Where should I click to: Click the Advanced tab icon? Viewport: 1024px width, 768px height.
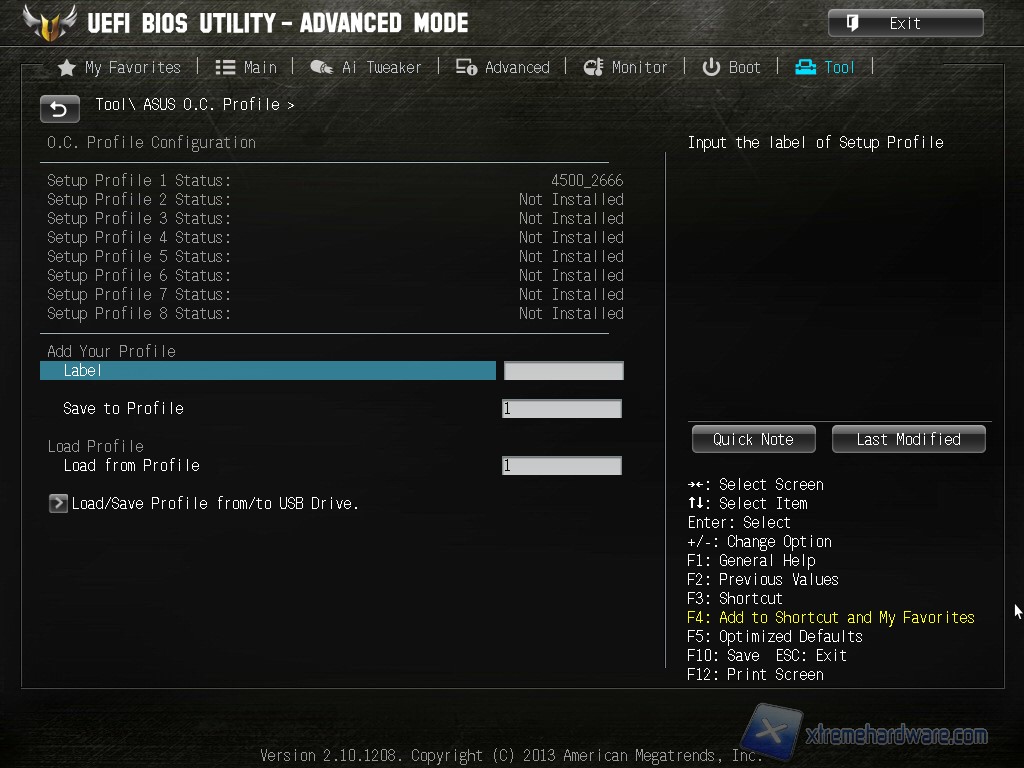466,67
